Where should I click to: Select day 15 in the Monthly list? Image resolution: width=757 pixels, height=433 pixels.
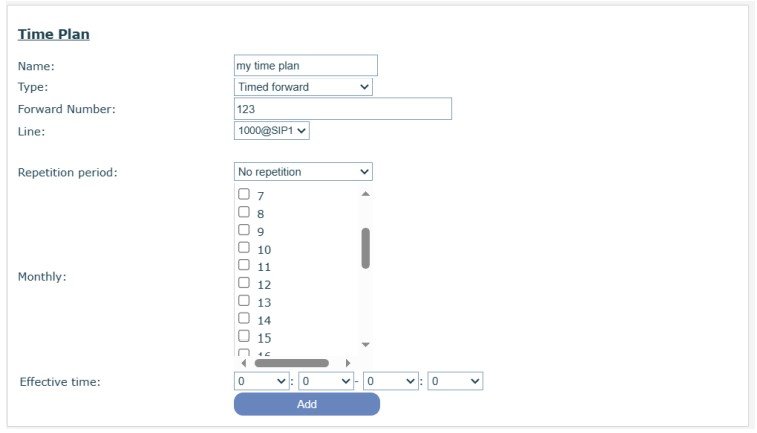tap(244, 336)
